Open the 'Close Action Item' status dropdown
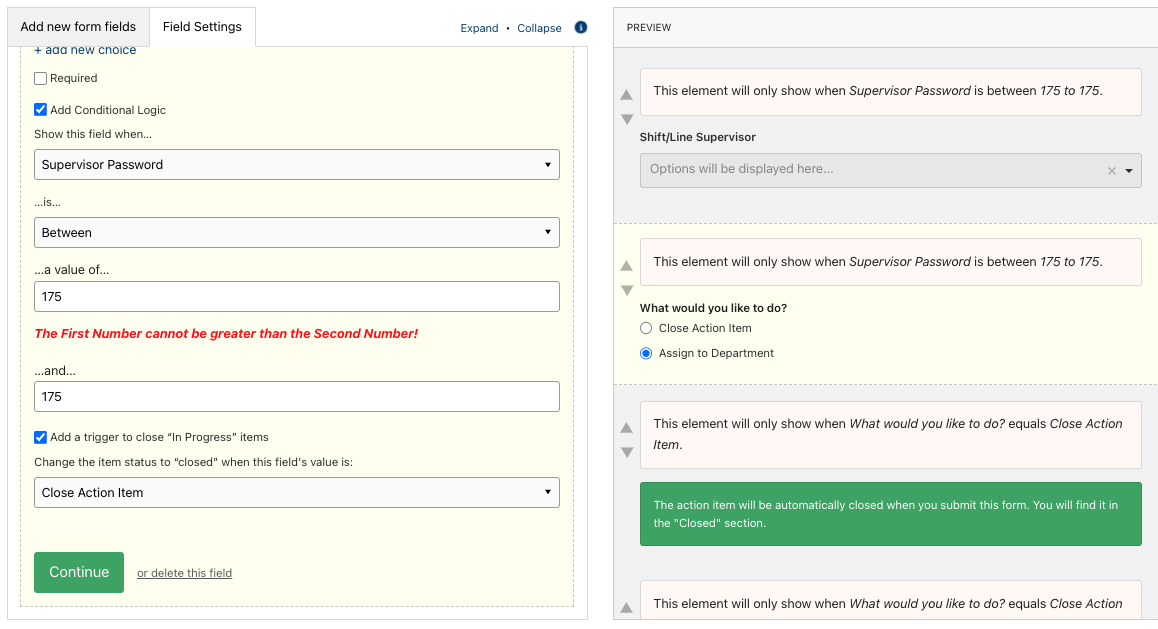The width and height of the screenshot is (1158, 629). [x=297, y=492]
